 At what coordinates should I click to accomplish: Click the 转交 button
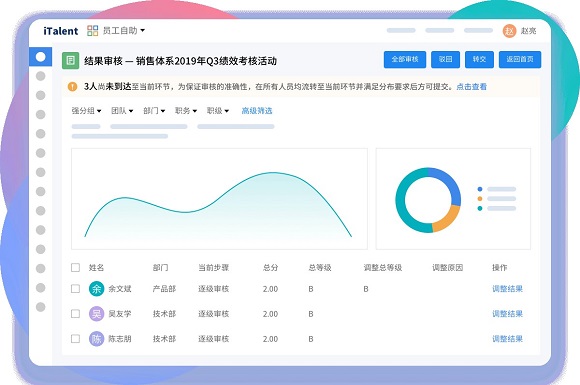(479, 60)
